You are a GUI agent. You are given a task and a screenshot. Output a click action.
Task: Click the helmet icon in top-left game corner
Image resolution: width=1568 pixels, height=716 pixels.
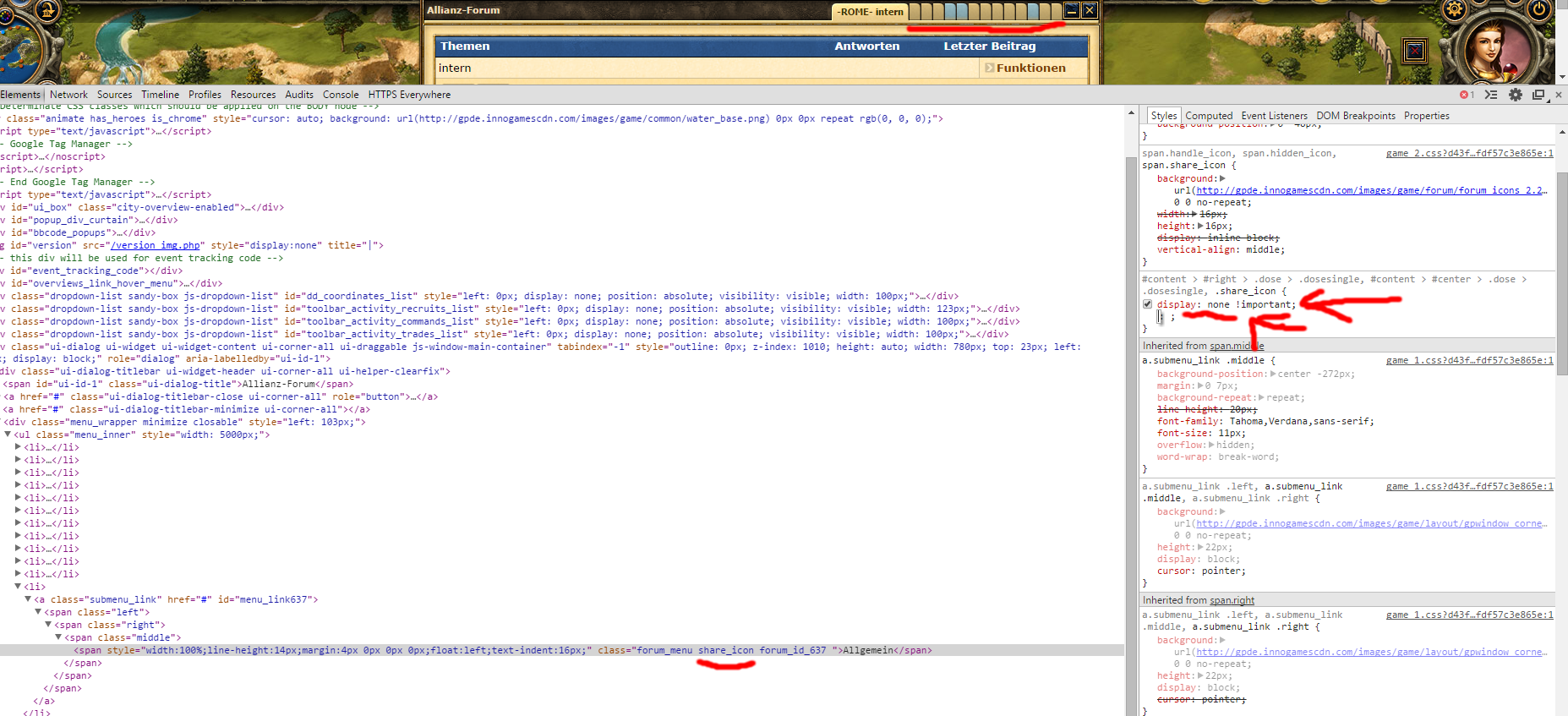pyautogui.click(x=48, y=10)
